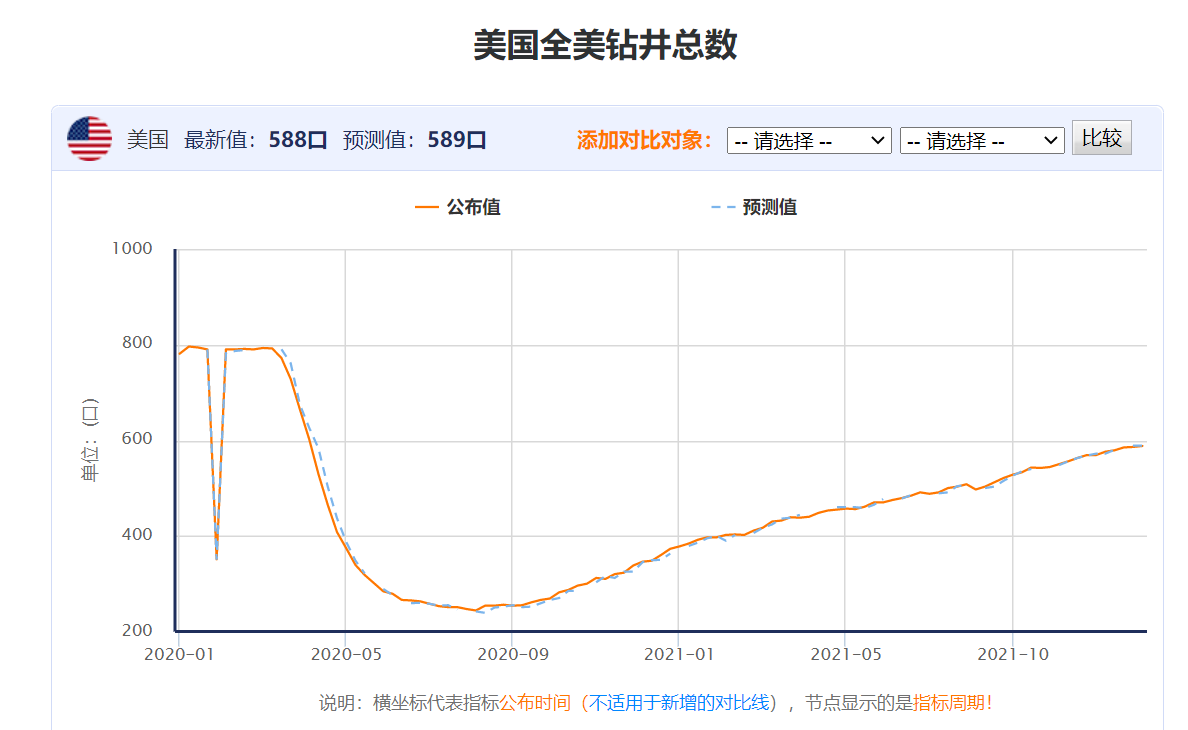Click the blue 不适用于新增的对比线 text
The width and height of the screenshot is (1188, 730).
(678, 703)
